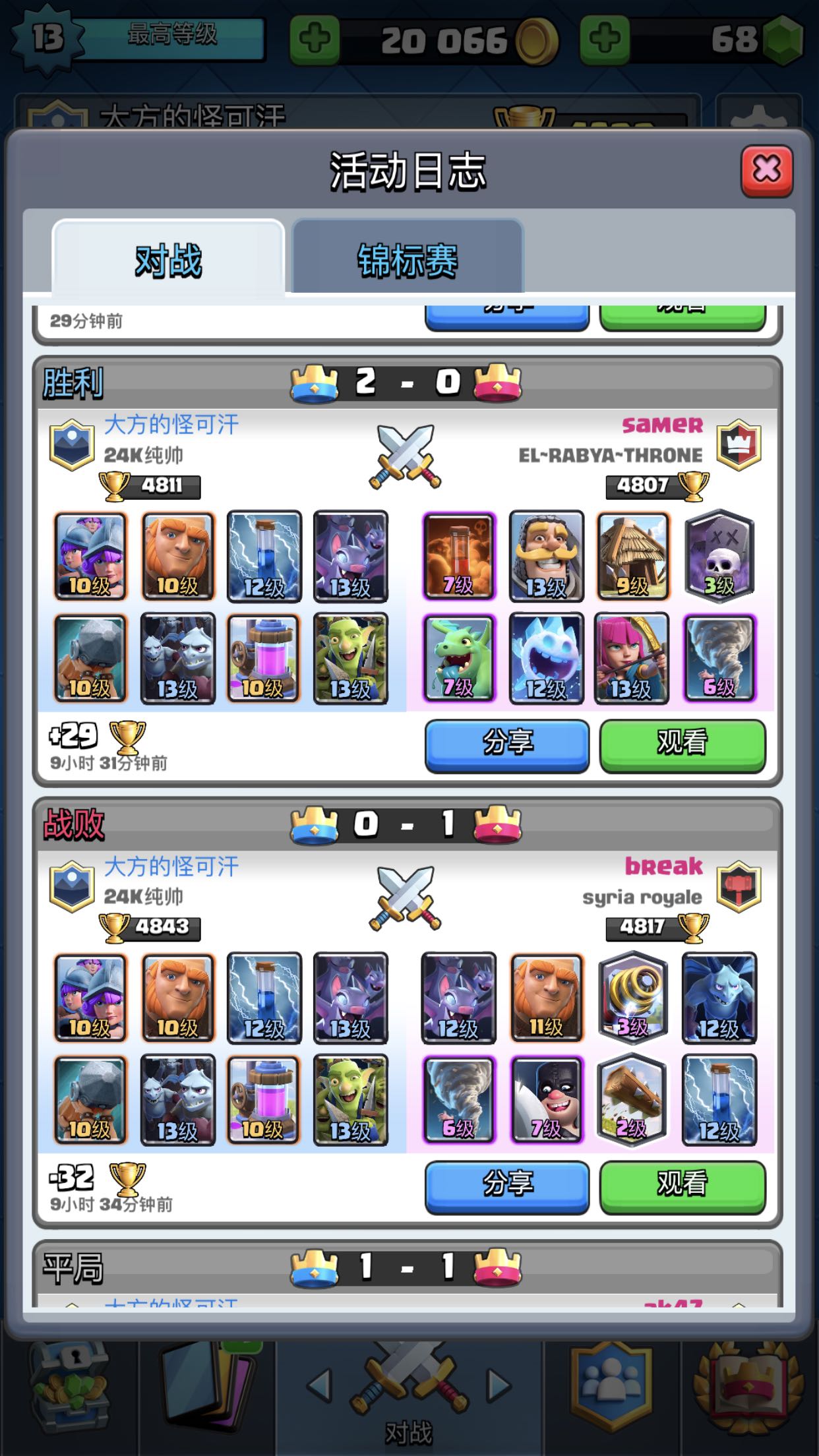Close the activity log with red X

766,171
